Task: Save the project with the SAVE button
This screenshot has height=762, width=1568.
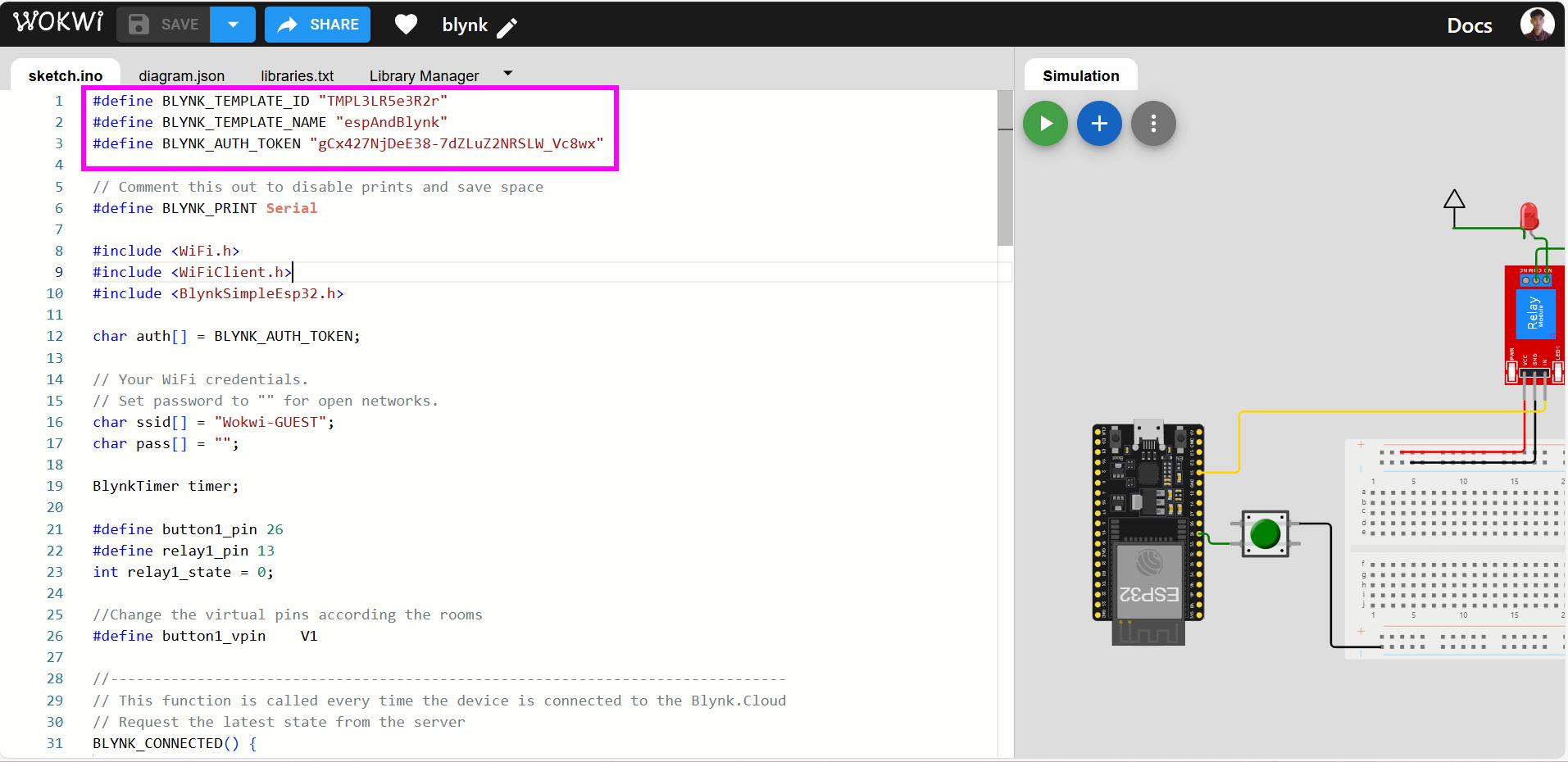Action: tap(163, 25)
